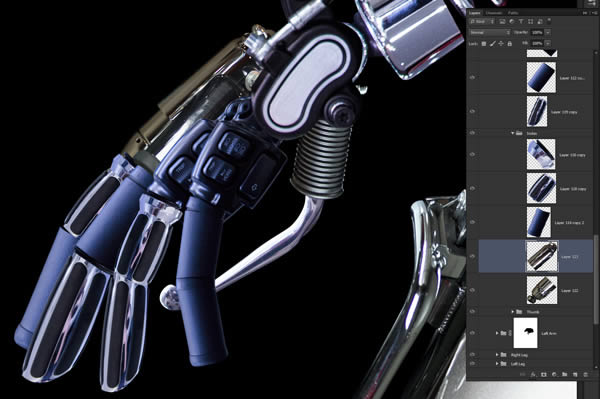
Task: Add a layer style (fx) icon
Action: click(533, 375)
